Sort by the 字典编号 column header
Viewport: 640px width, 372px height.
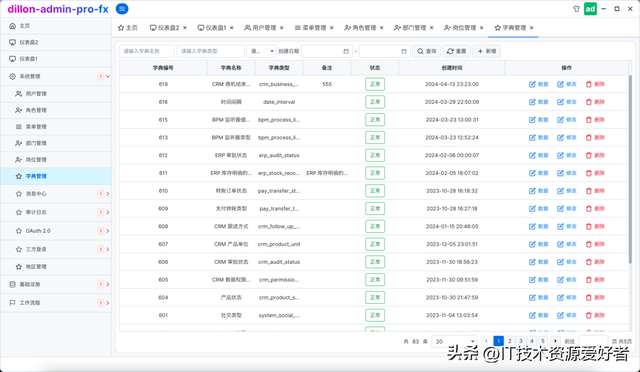[x=163, y=68]
